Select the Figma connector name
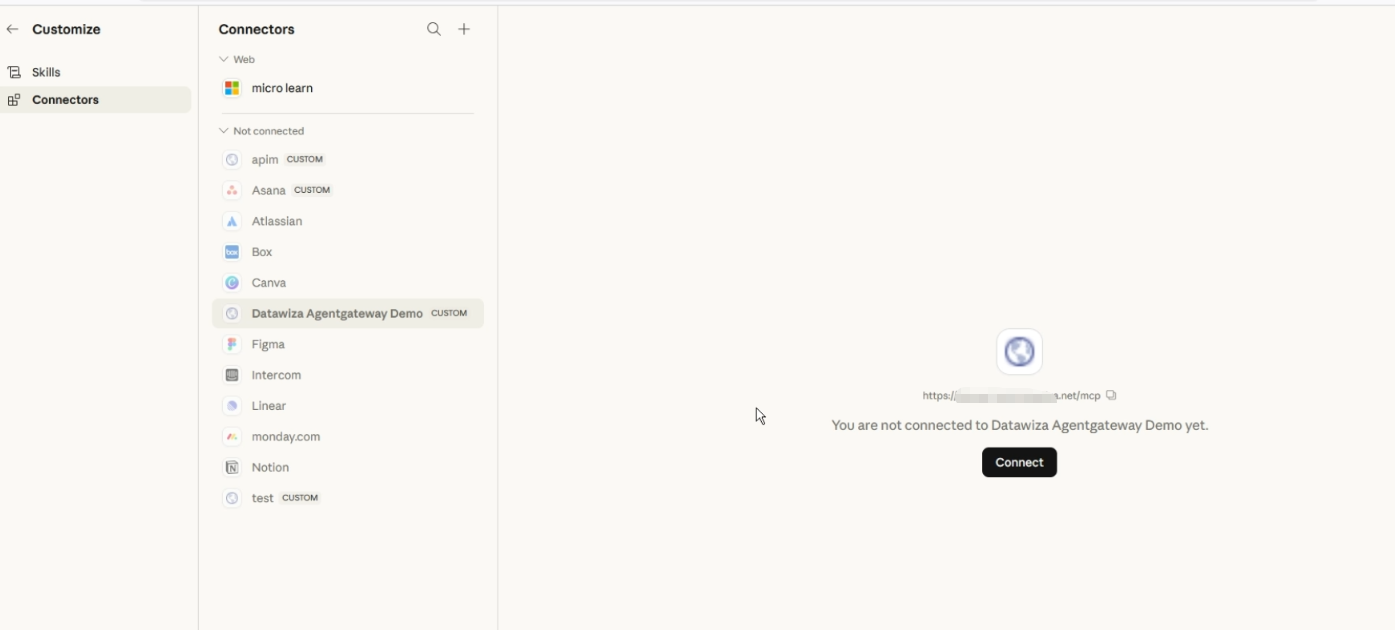The width and height of the screenshot is (1395, 630). (268, 344)
